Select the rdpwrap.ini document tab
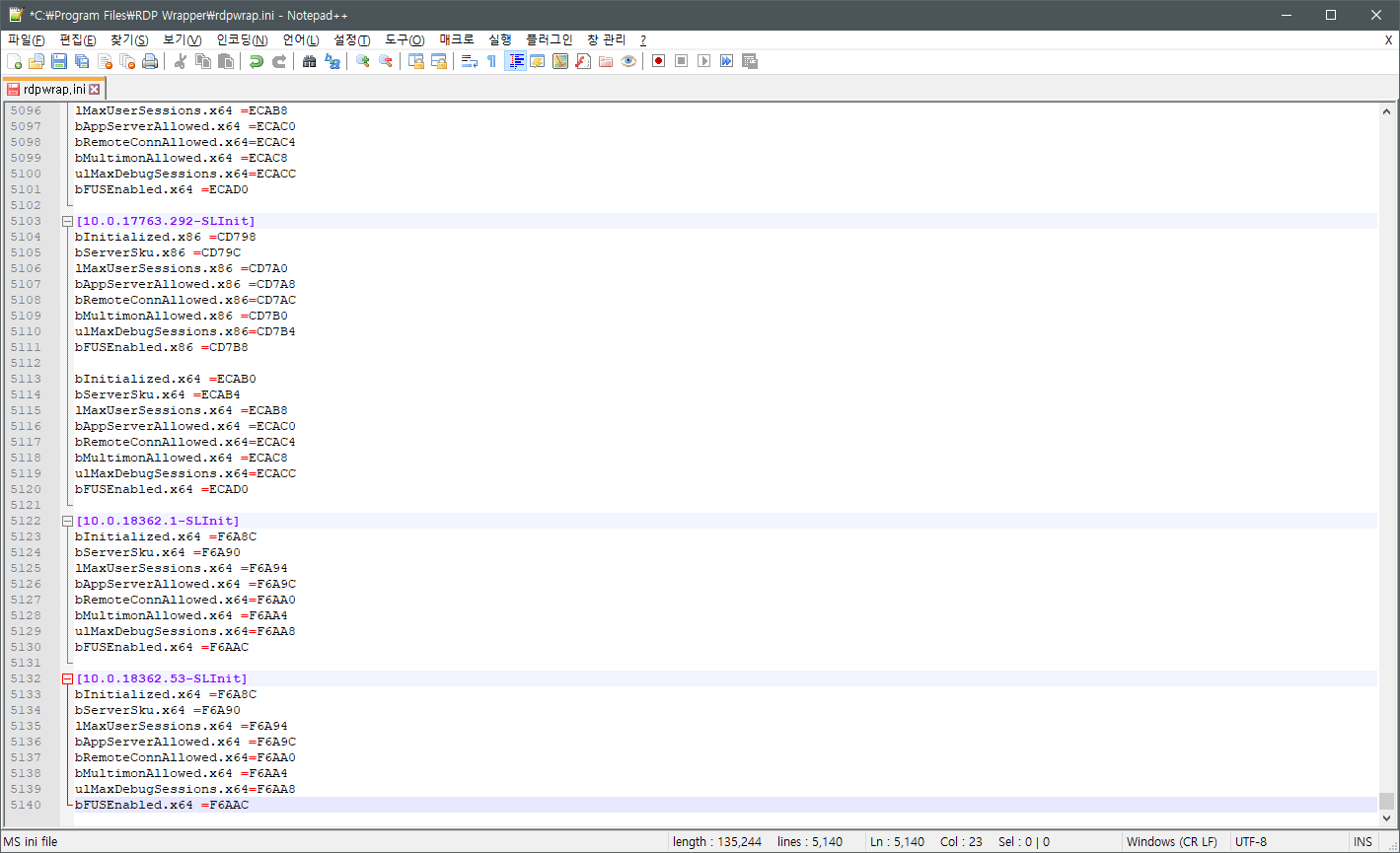Viewport: 1400px width, 853px height. [x=52, y=89]
